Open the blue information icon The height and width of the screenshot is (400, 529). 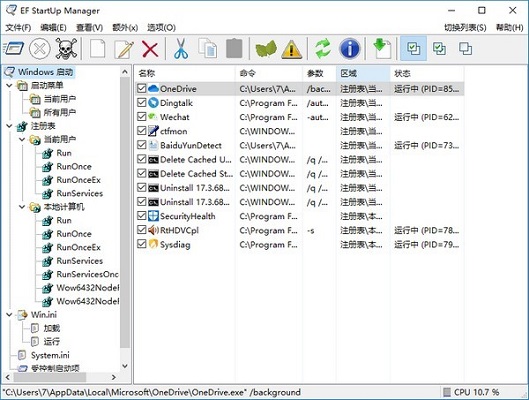click(x=350, y=49)
